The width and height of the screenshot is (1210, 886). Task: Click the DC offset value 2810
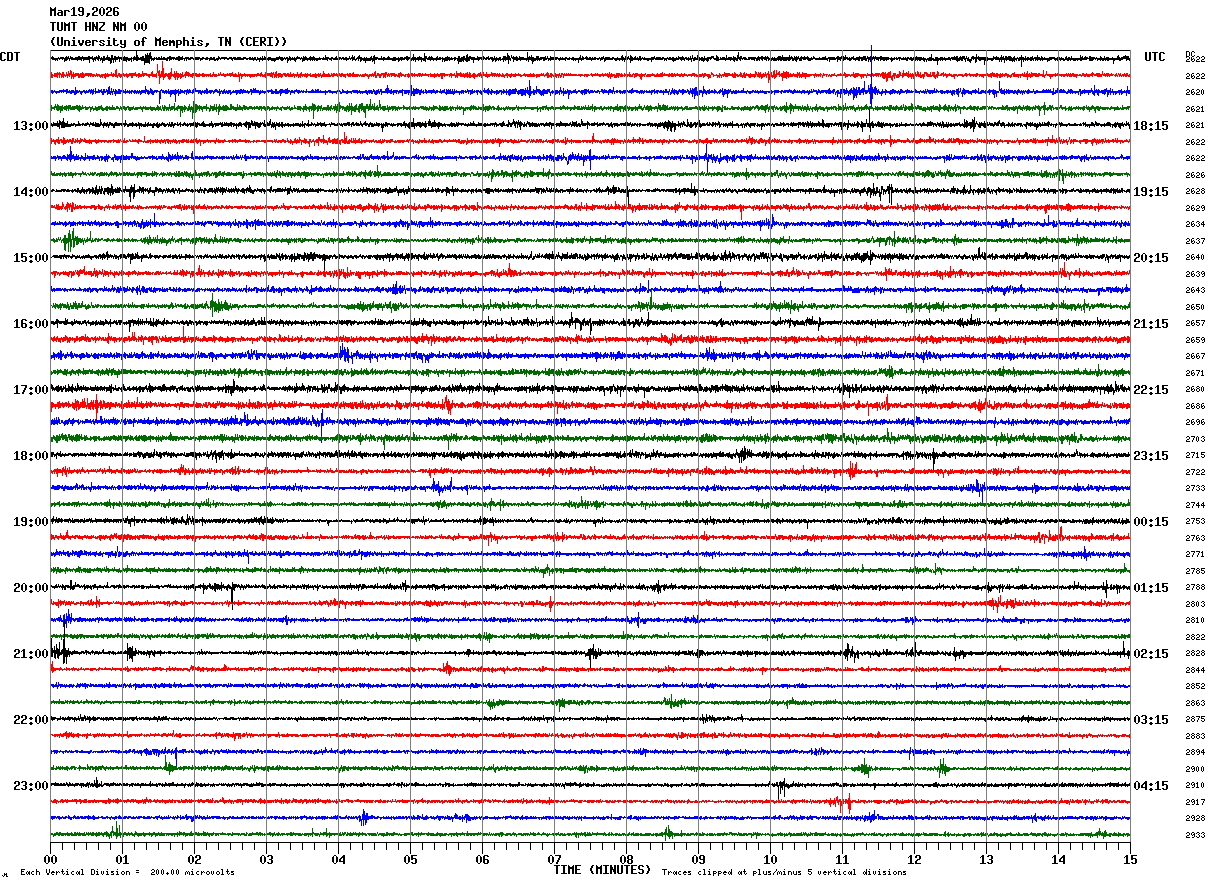[x=1195, y=620]
